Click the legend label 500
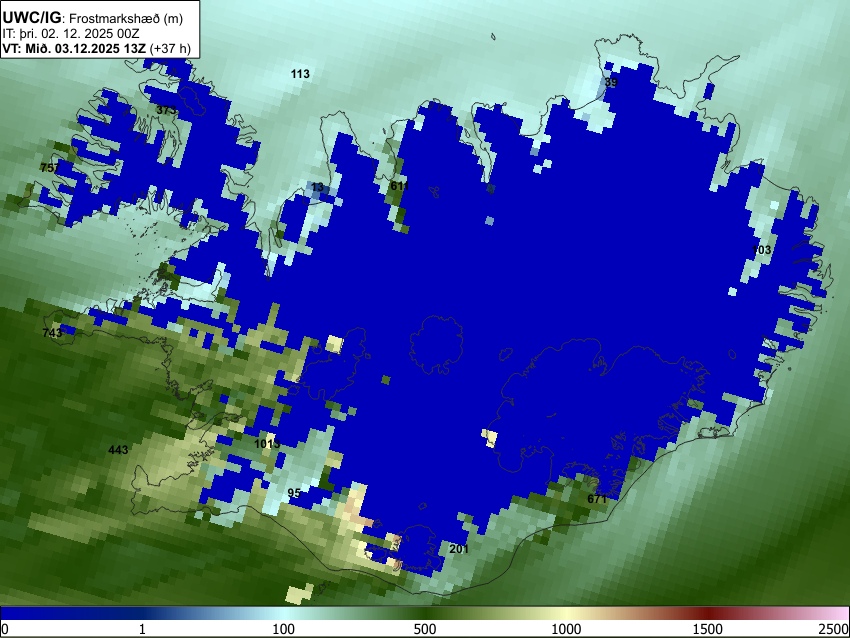The height and width of the screenshot is (638, 850). [x=425, y=629]
